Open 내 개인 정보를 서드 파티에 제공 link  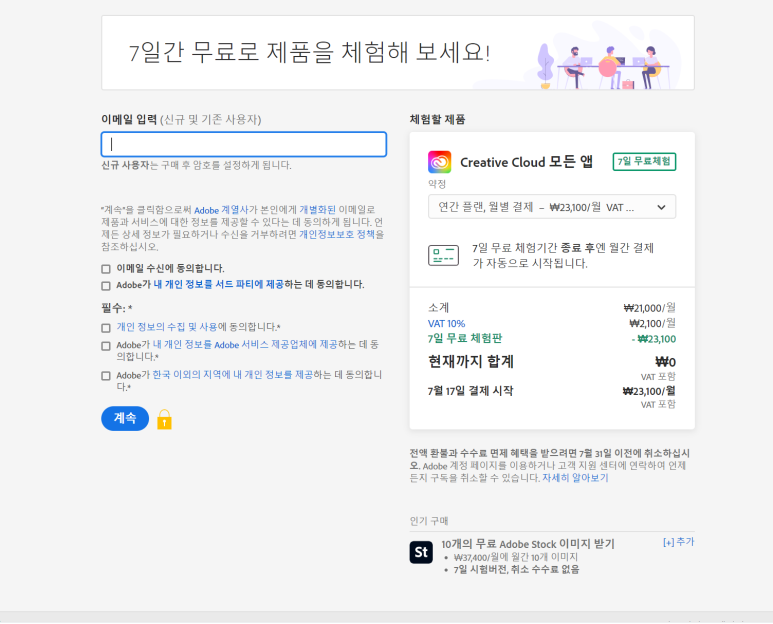point(218,284)
